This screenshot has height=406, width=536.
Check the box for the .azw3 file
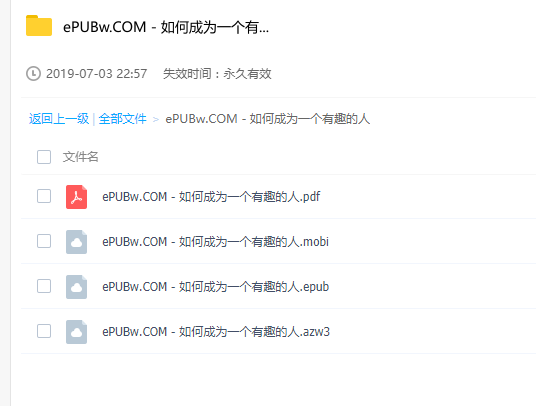pyautogui.click(x=44, y=331)
